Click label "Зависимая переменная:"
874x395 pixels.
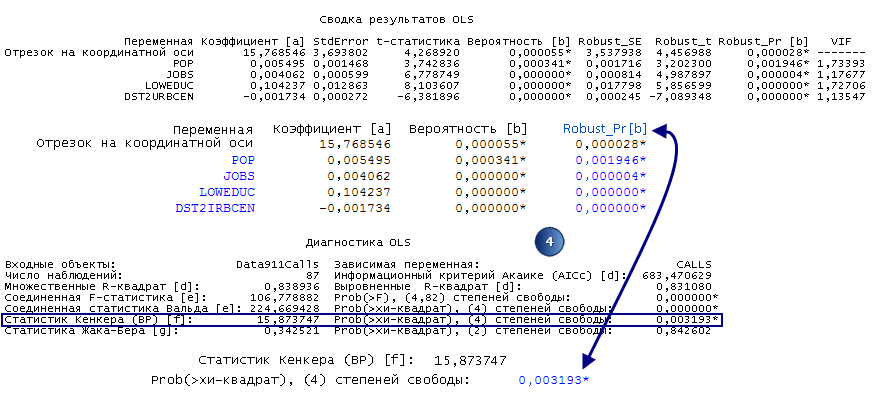(407, 265)
